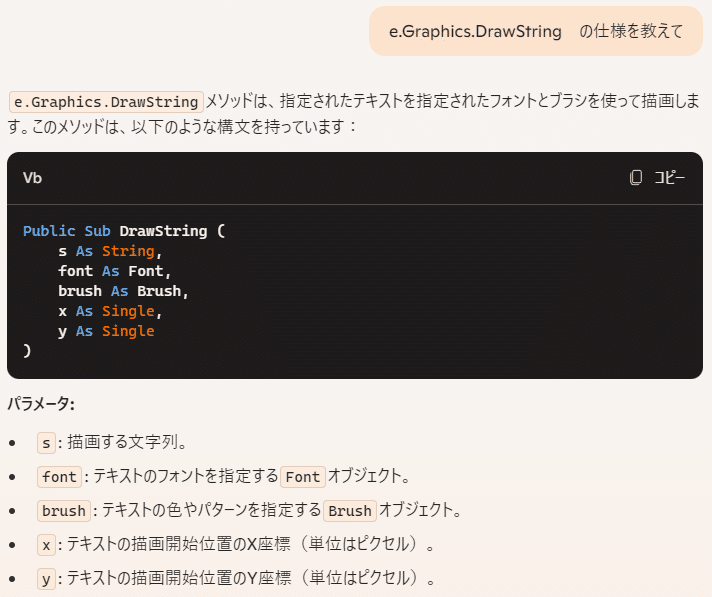Click the code line 'Public Sub DrawString ('
This screenshot has width=712, height=597.
(x=124, y=231)
